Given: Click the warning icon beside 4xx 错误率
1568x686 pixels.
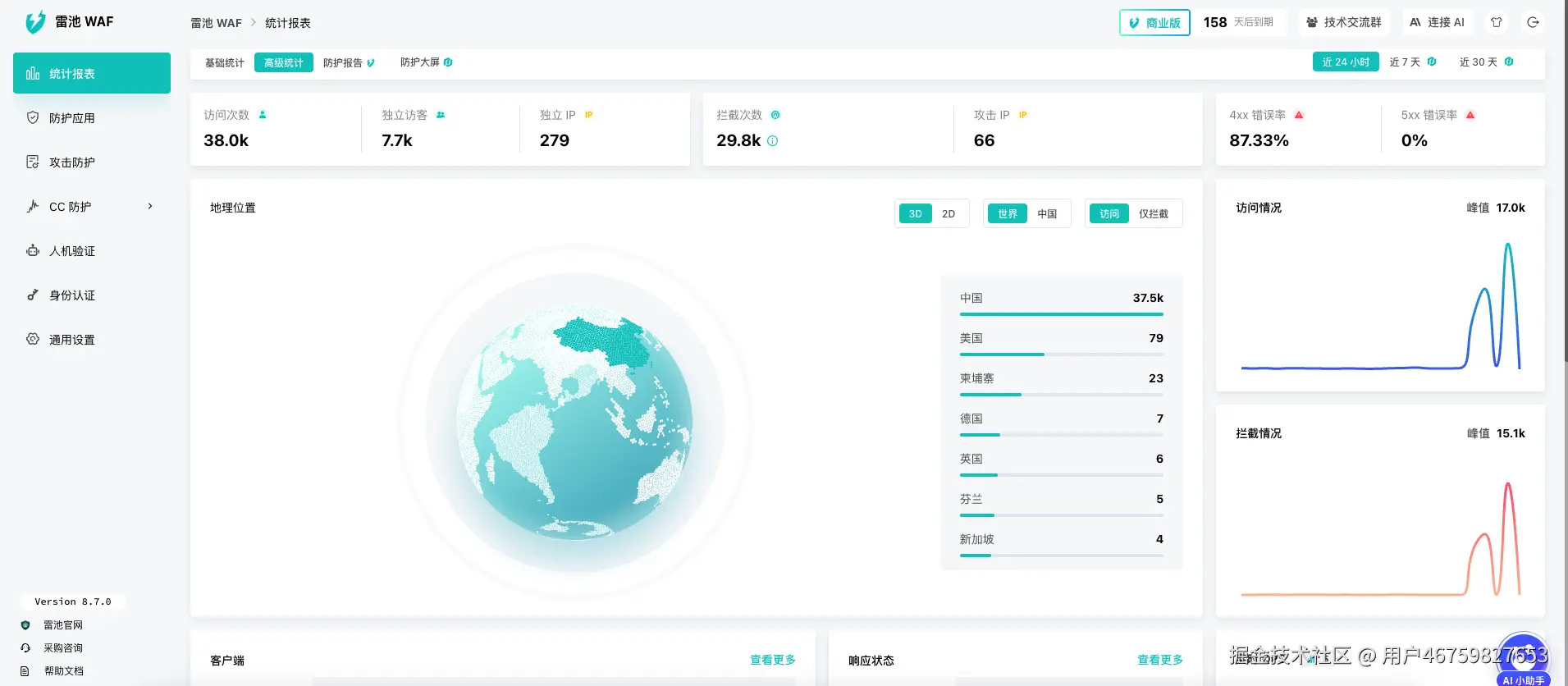Looking at the screenshot, I should (x=1299, y=115).
